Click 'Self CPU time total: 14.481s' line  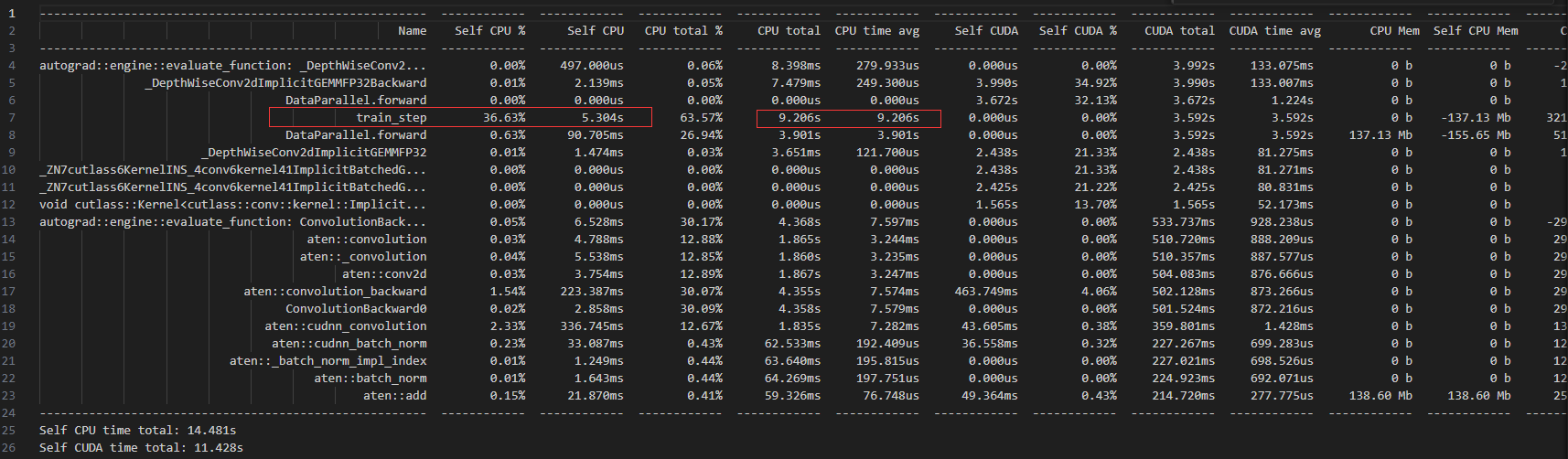click(x=138, y=430)
